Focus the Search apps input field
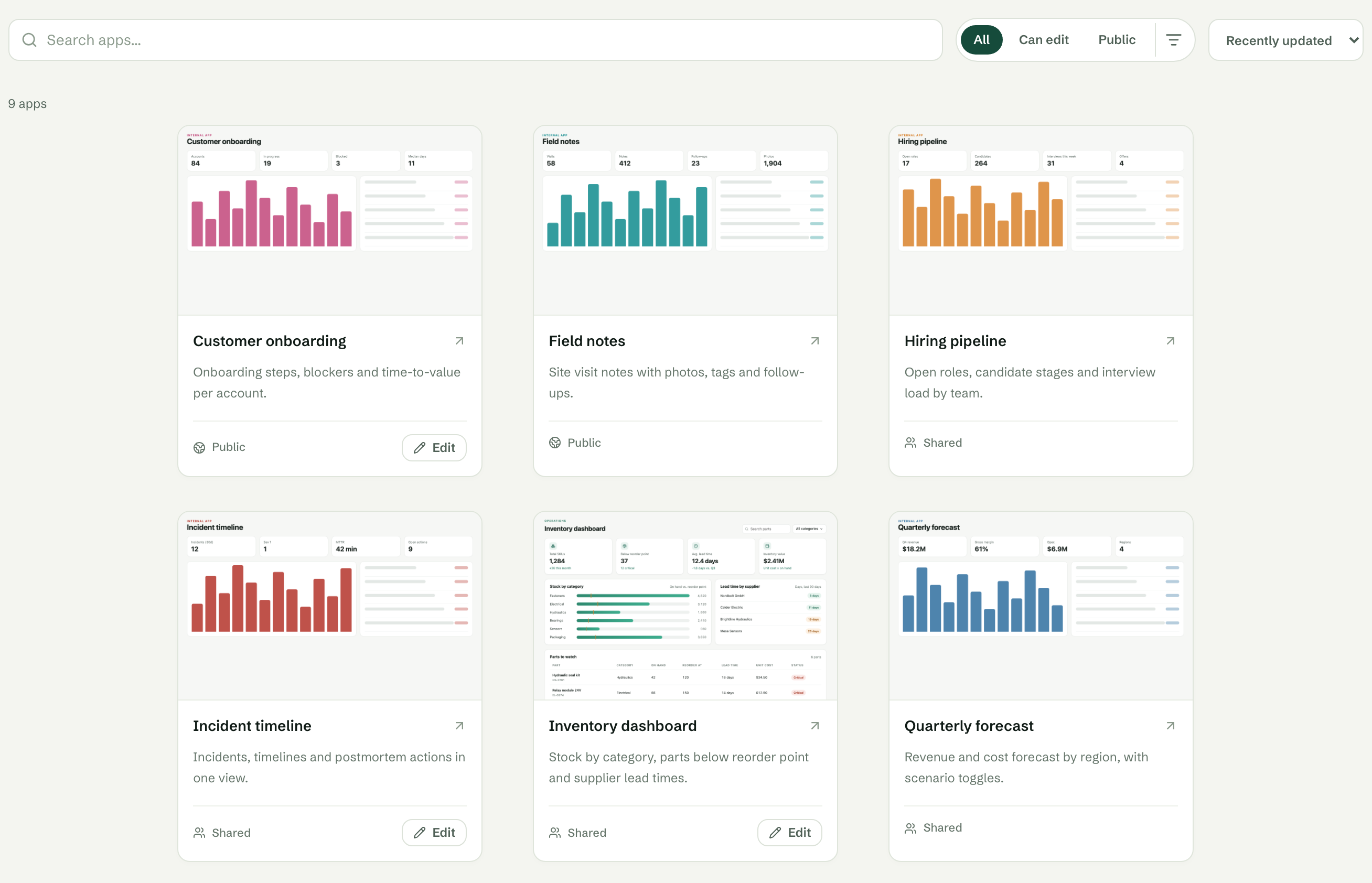The width and height of the screenshot is (1372, 883). (x=475, y=40)
